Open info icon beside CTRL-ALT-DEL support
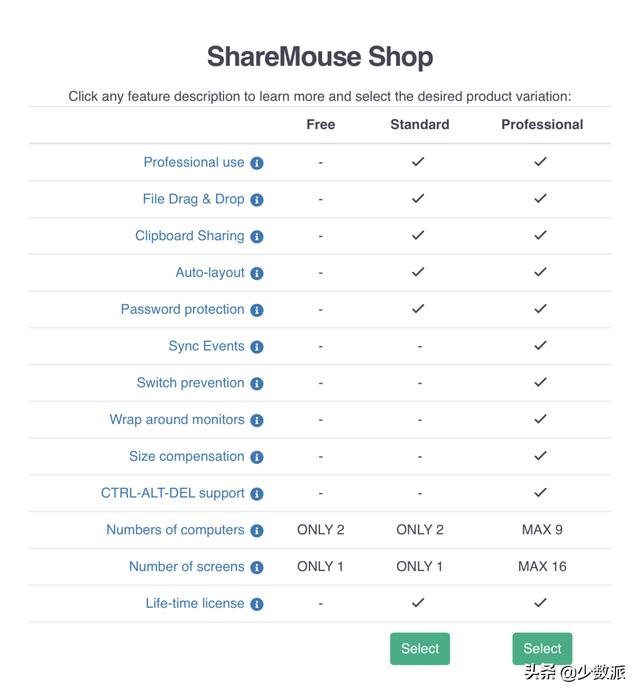 [257, 494]
